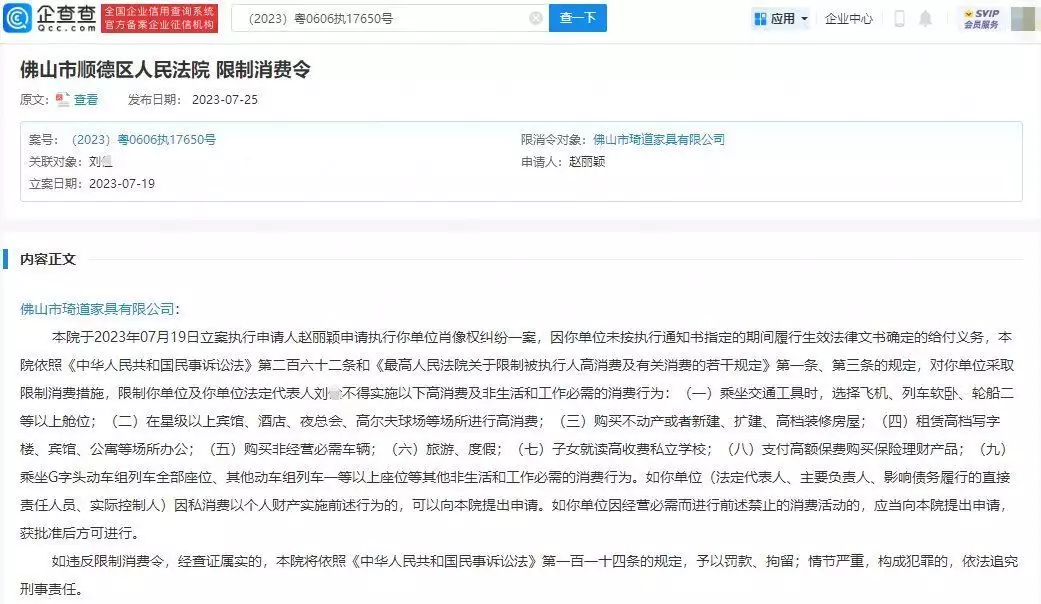Image resolution: width=1041 pixels, height=604 pixels.
Task: Open the user avatar in the header
Action: pos(1022,19)
